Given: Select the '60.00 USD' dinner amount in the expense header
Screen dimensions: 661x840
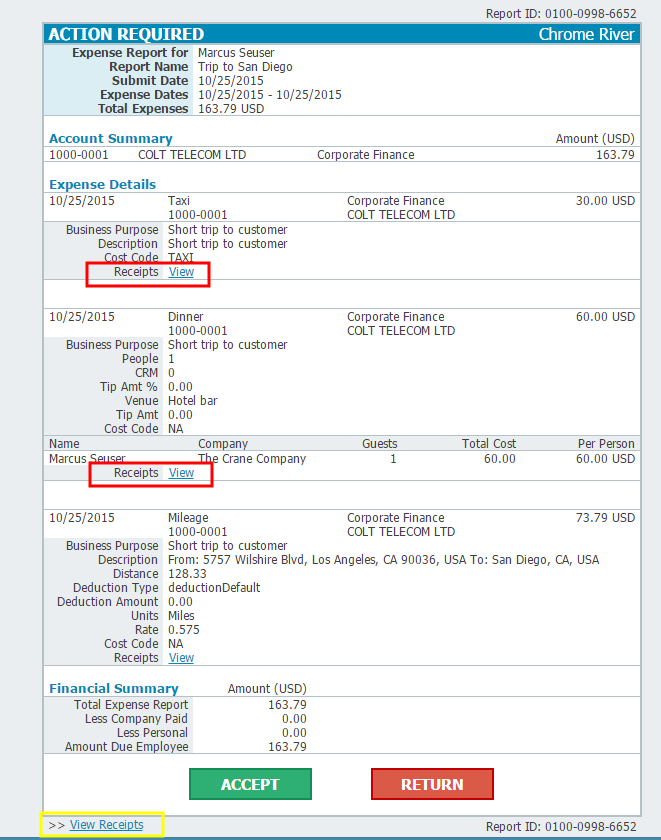Looking at the screenshot, I should point(605,317).
